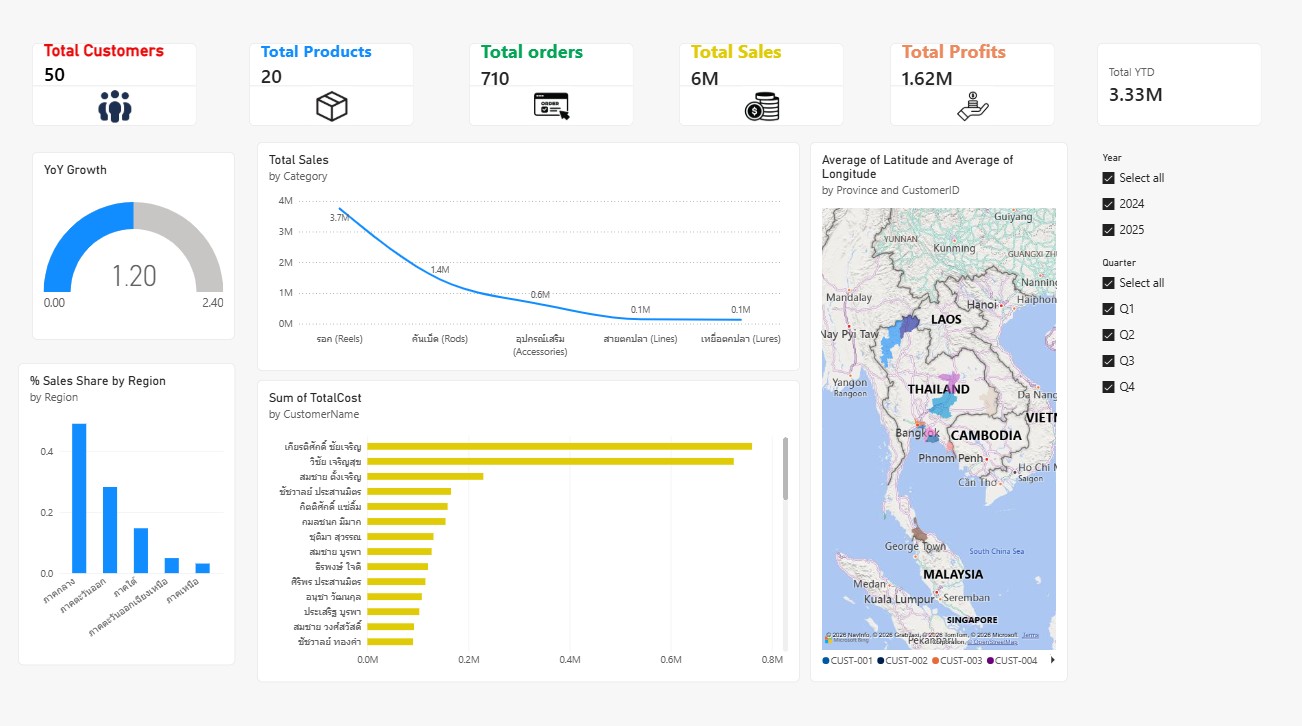This screenshot has height=726, width=1302.
Task: Click the Total orders window icon
Action: (x=551, y=106)
